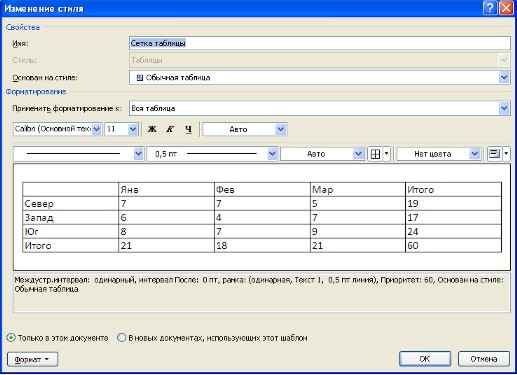Expand Основан на стиле dropdown
The image size is (517, 375).
504,78
